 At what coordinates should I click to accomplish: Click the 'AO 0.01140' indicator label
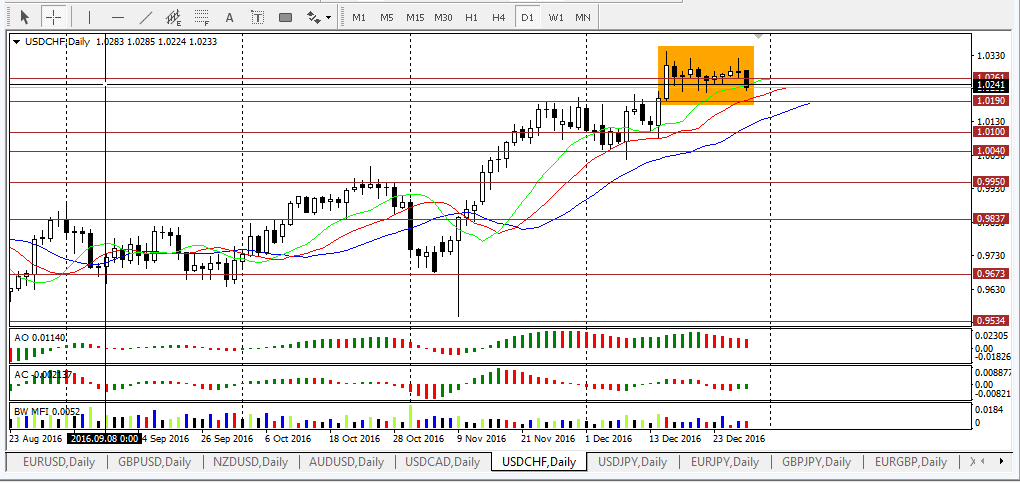40,338
